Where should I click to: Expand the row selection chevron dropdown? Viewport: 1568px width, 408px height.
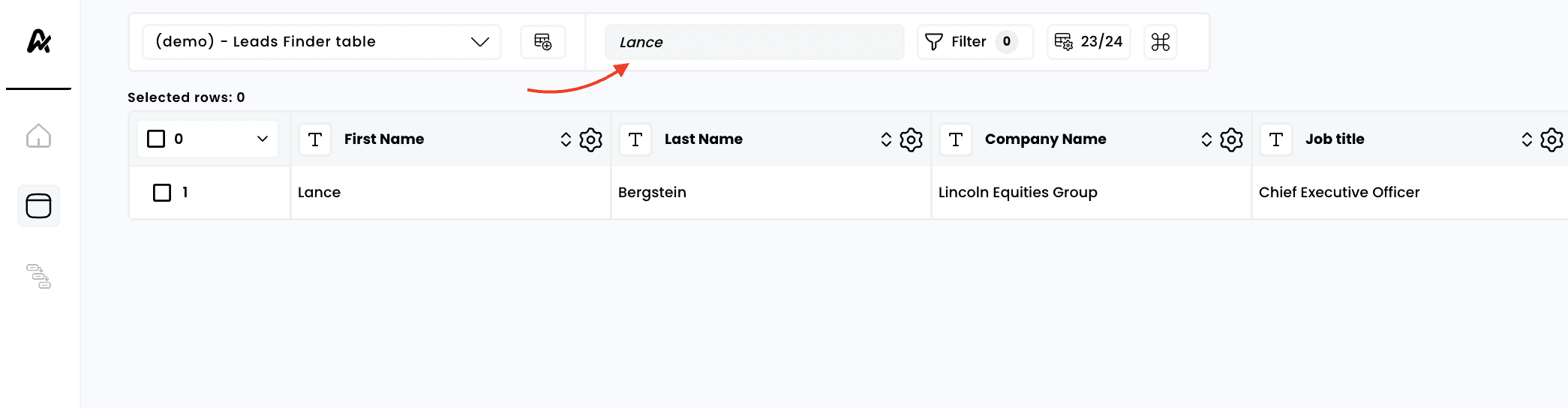point(263,139)
